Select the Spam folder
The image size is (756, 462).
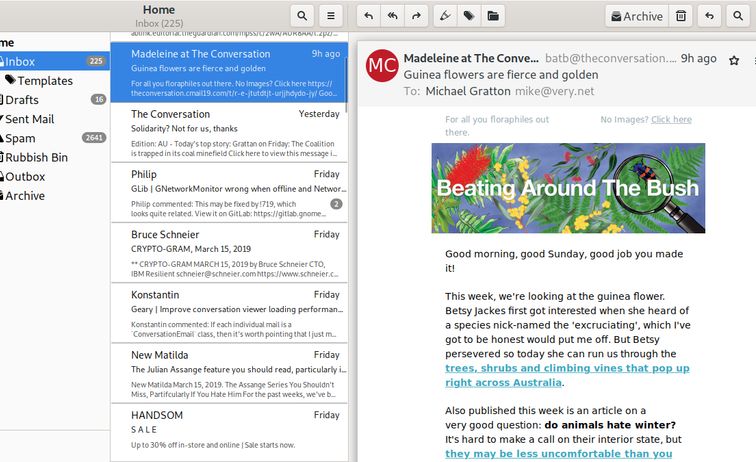pyautogui.click(x=21, y=138)
